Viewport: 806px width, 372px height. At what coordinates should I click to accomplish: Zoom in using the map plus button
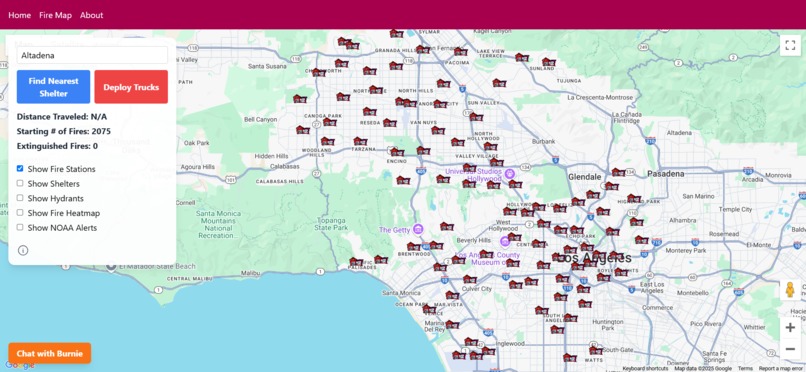(790, 328)
